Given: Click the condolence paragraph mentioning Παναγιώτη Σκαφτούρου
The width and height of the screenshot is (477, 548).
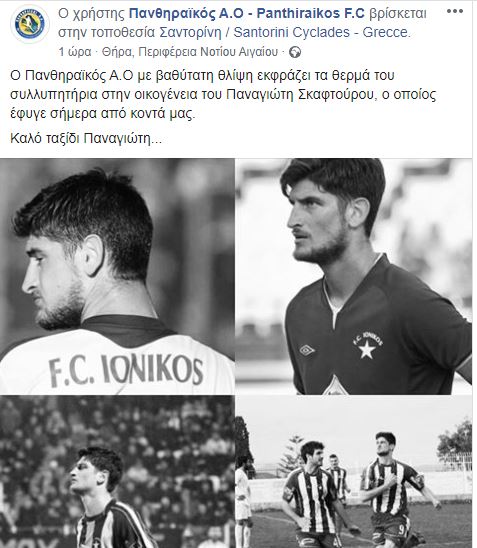Looking at the screenshot, I should pyautogui.click(x=223, y=95).
